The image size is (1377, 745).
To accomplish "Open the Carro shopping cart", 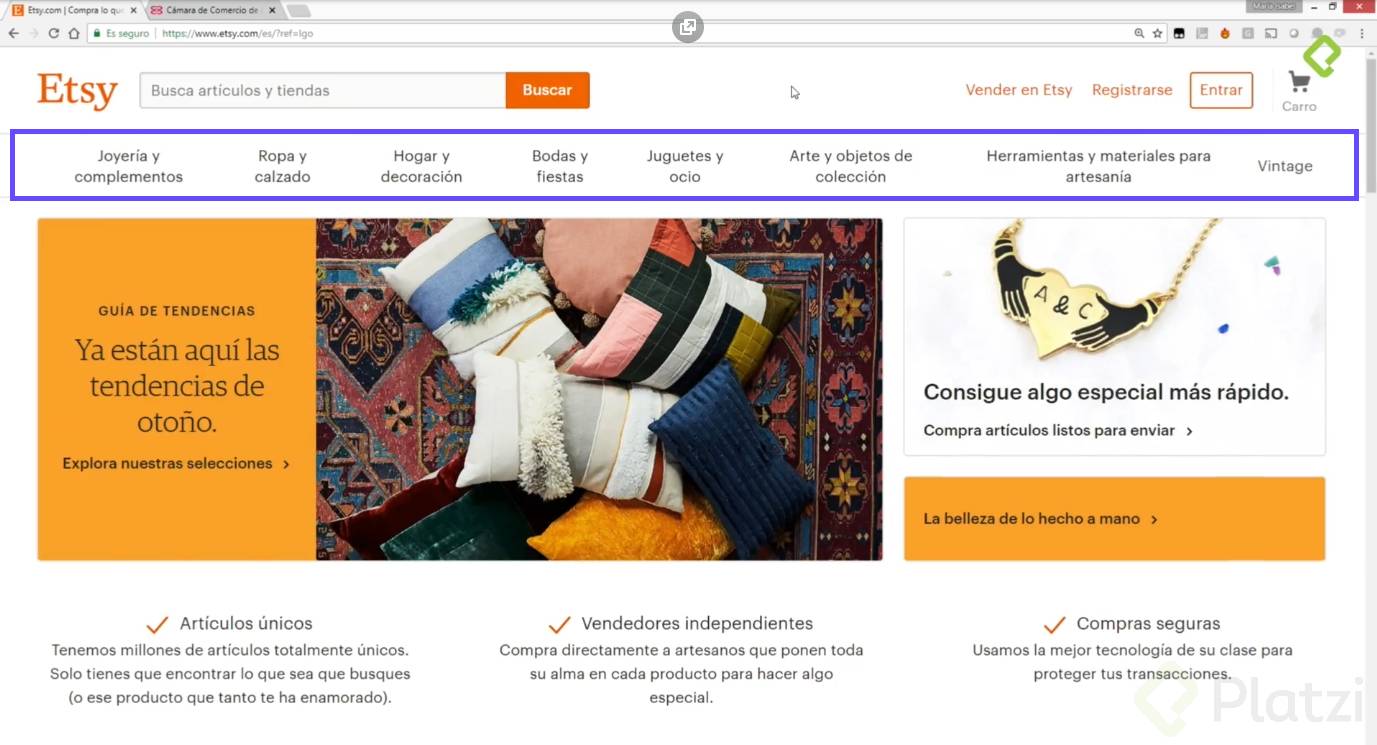I will coord(1299,91).
